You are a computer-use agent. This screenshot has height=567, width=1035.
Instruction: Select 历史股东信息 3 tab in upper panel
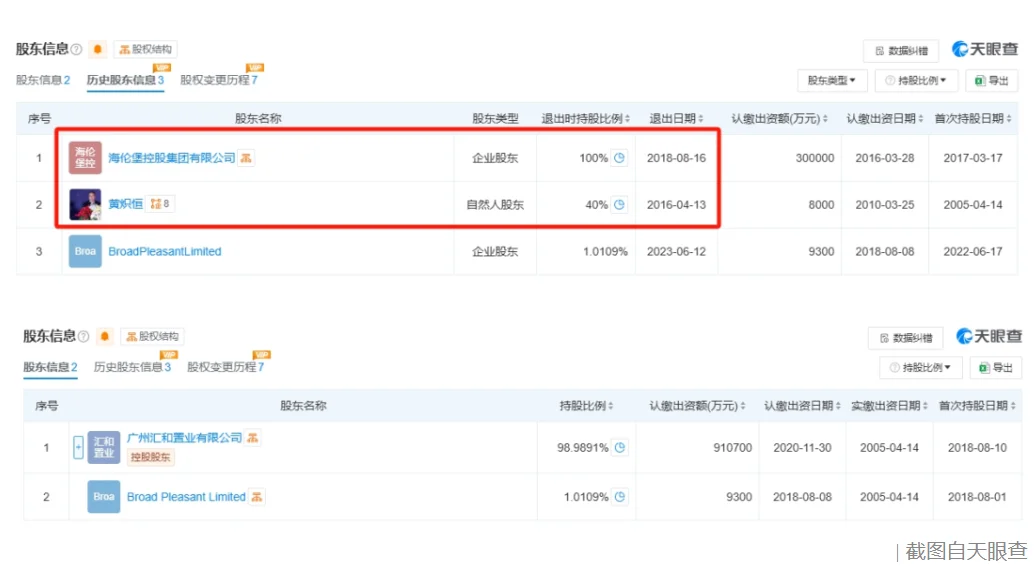click(125, 80)
